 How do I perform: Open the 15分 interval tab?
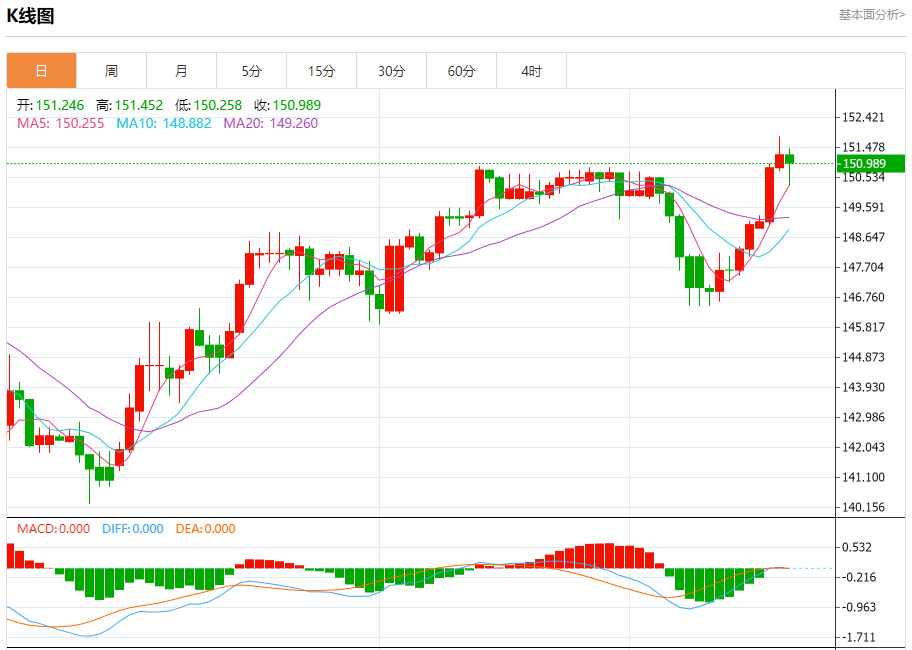pyautogui.click(x=322, y=71)
